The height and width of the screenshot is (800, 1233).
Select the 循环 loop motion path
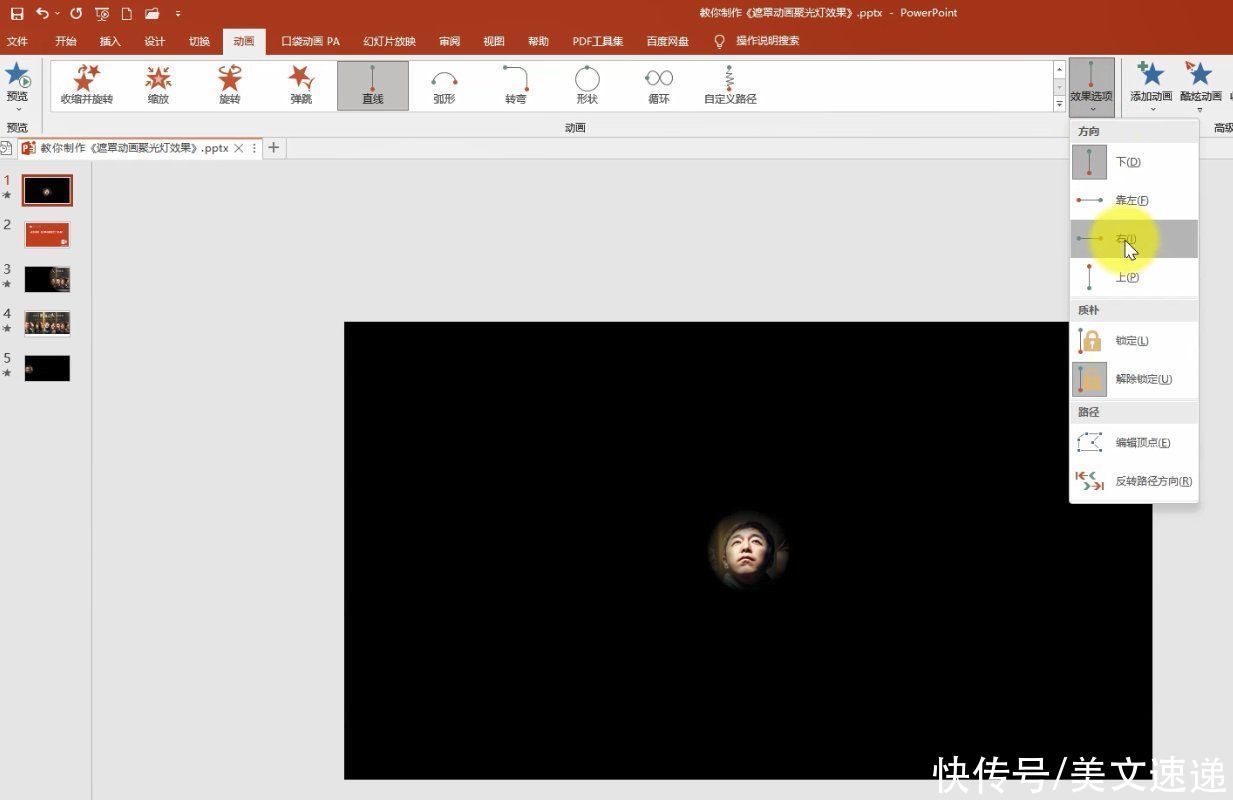point(658,84)
